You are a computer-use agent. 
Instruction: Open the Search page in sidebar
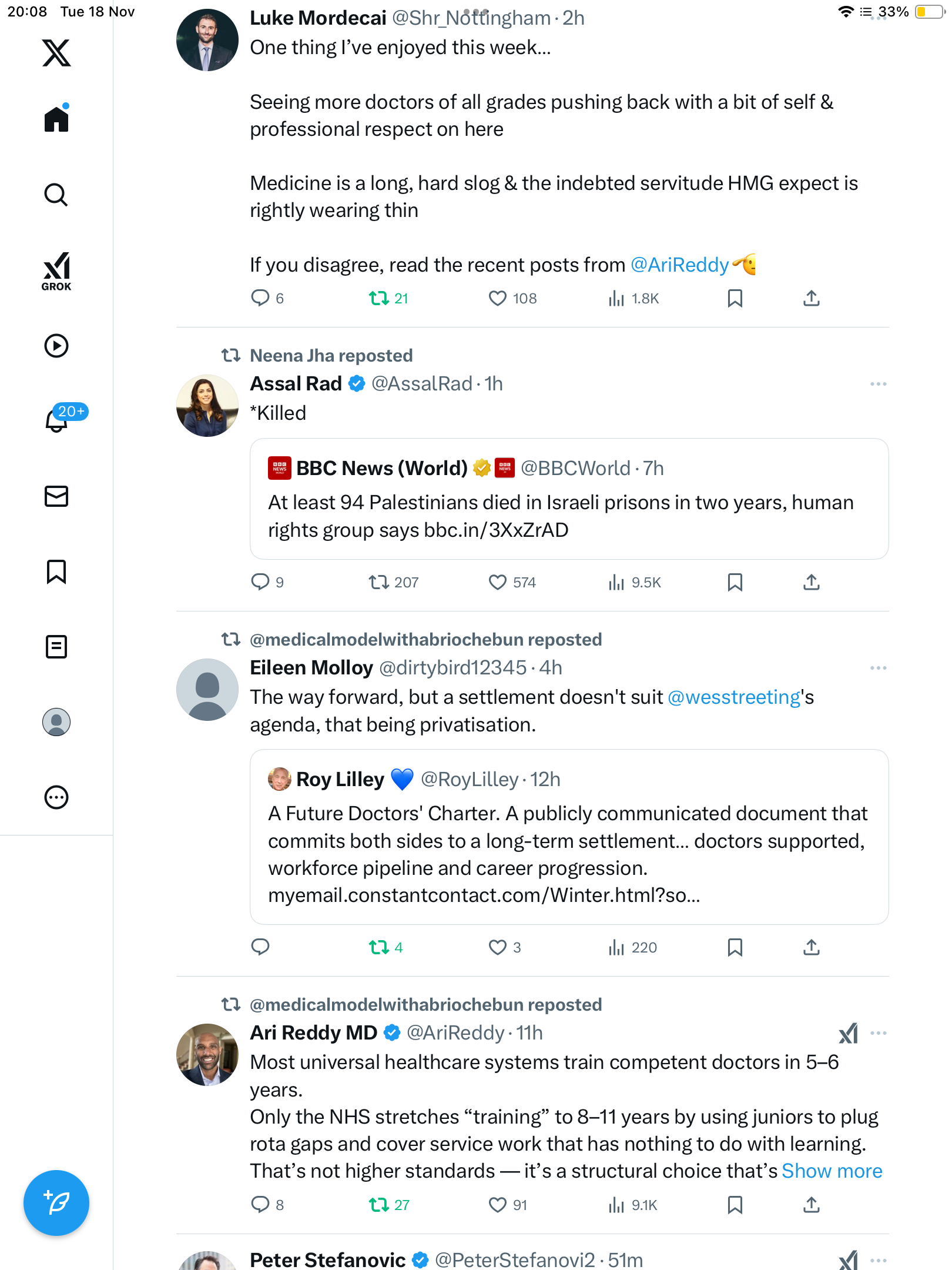click(x=56, y=195)
